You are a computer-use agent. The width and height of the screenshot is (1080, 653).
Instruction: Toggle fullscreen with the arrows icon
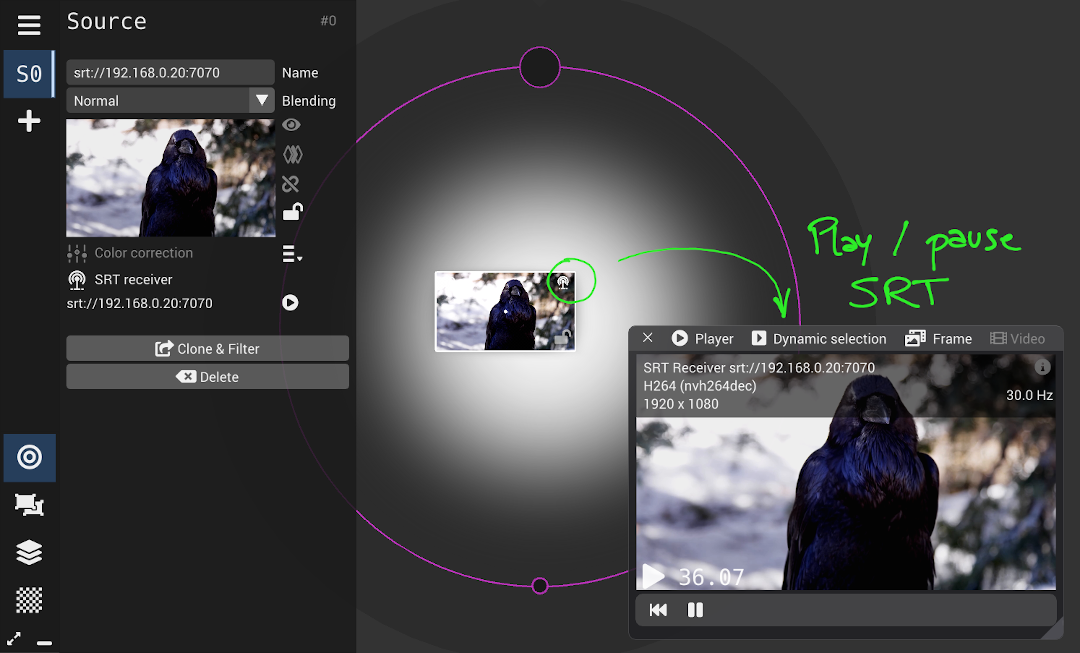pos(14,638)
